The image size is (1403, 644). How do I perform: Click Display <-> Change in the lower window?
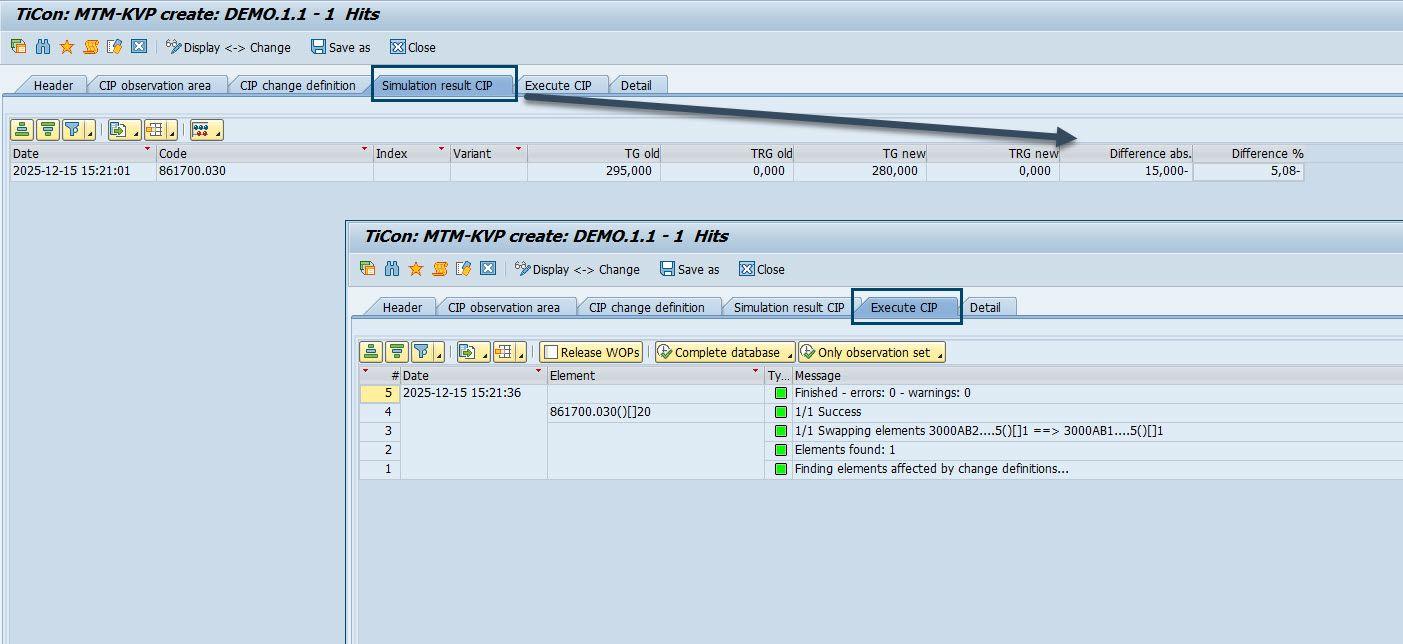577,269
